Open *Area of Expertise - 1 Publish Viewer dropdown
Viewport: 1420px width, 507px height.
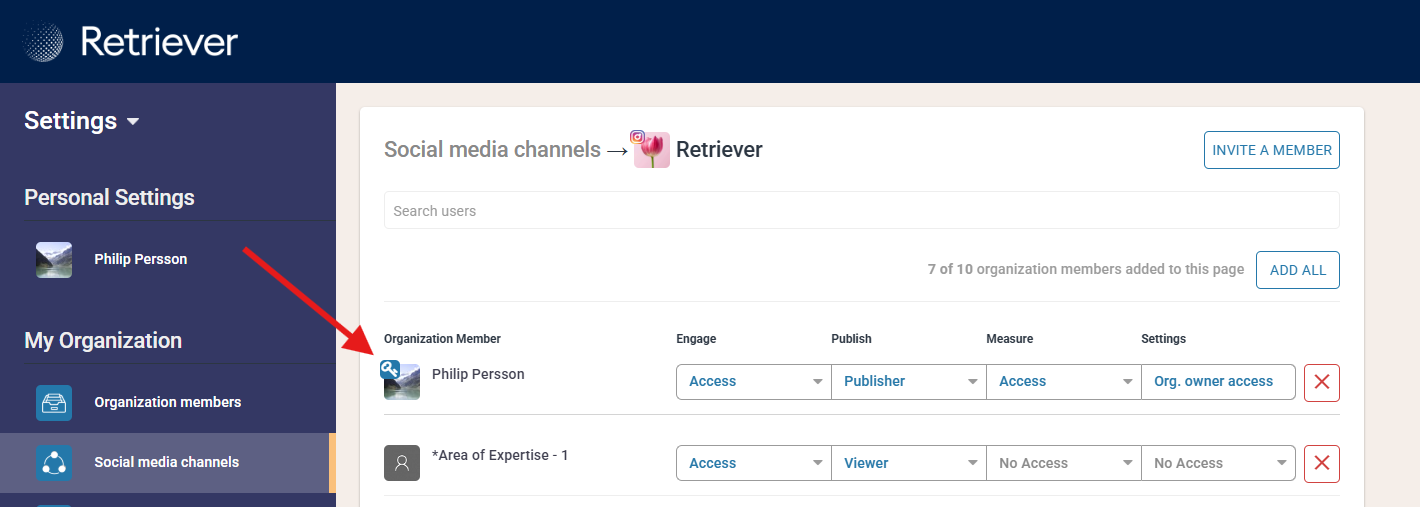[909, 463]
